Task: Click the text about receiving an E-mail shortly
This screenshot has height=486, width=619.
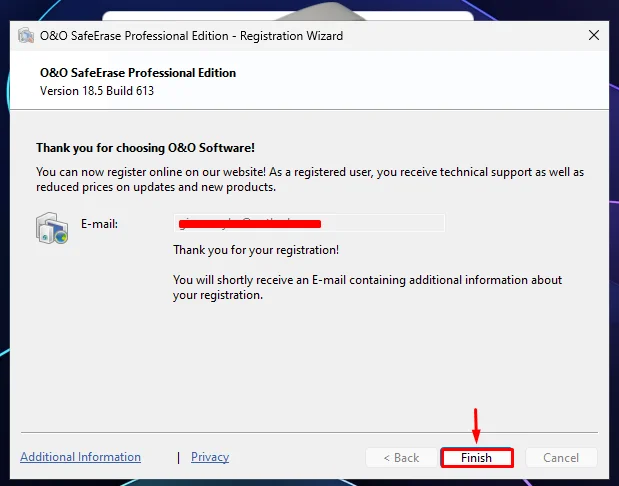Action: 367,287
